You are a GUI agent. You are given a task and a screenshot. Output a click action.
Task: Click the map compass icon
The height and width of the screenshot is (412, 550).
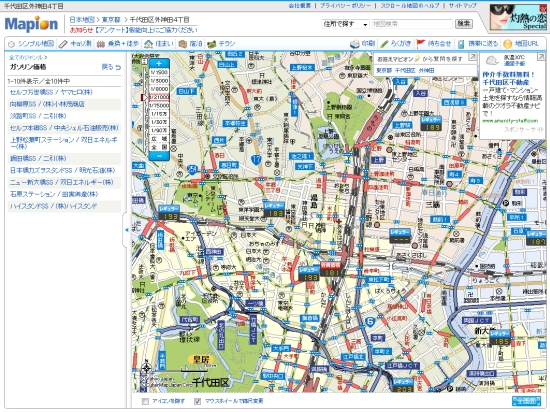pyautogui.click(x=146, y=368)
